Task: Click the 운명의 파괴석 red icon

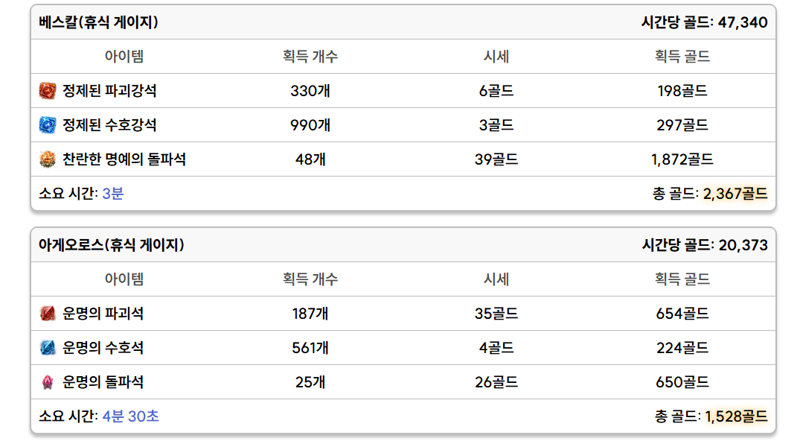Action: pyautogui.click(x=47, y=313)
